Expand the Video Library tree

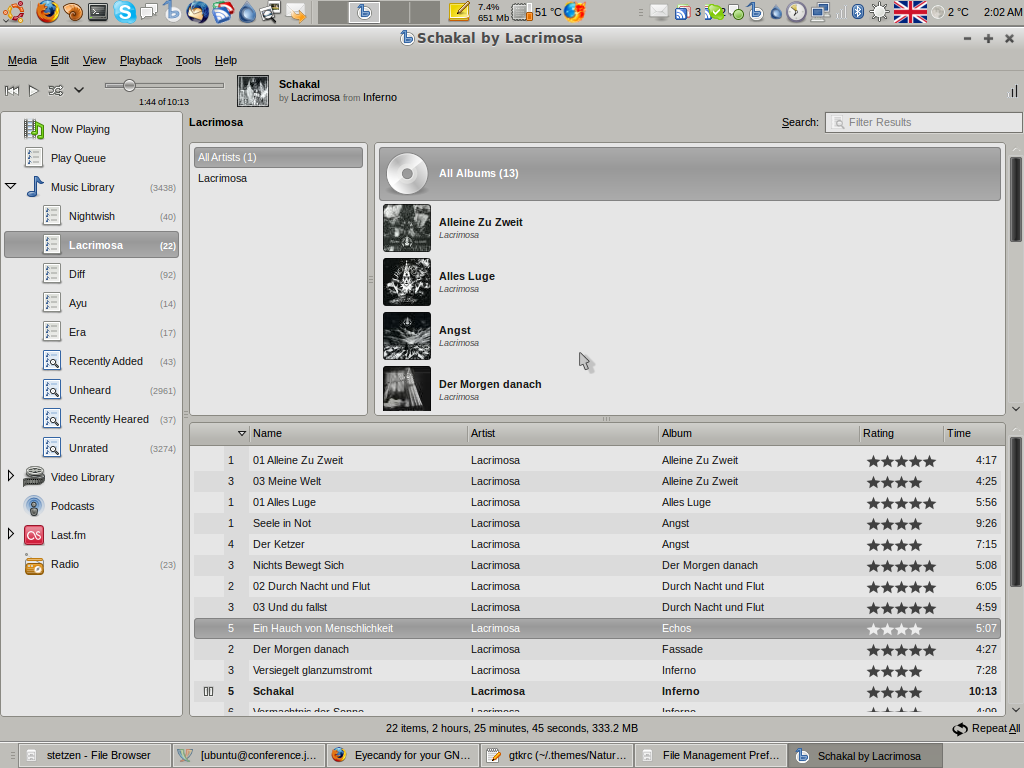10,477
